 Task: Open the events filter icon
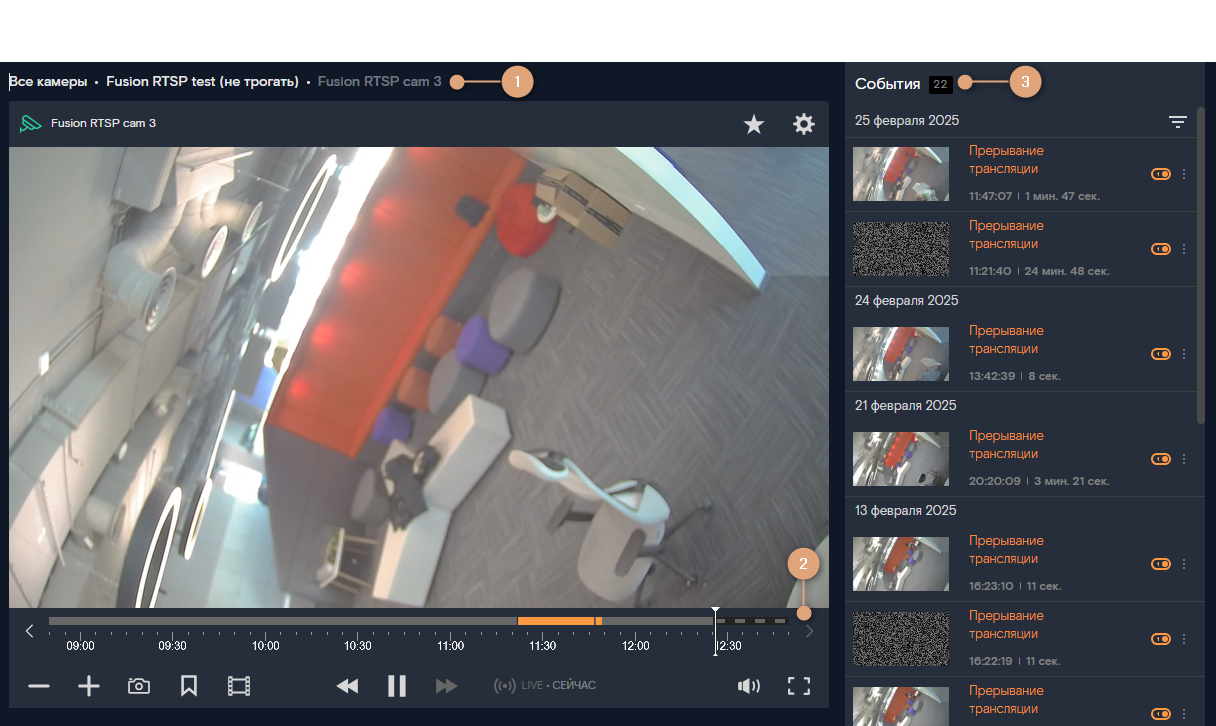click(x=1178, y=122)
